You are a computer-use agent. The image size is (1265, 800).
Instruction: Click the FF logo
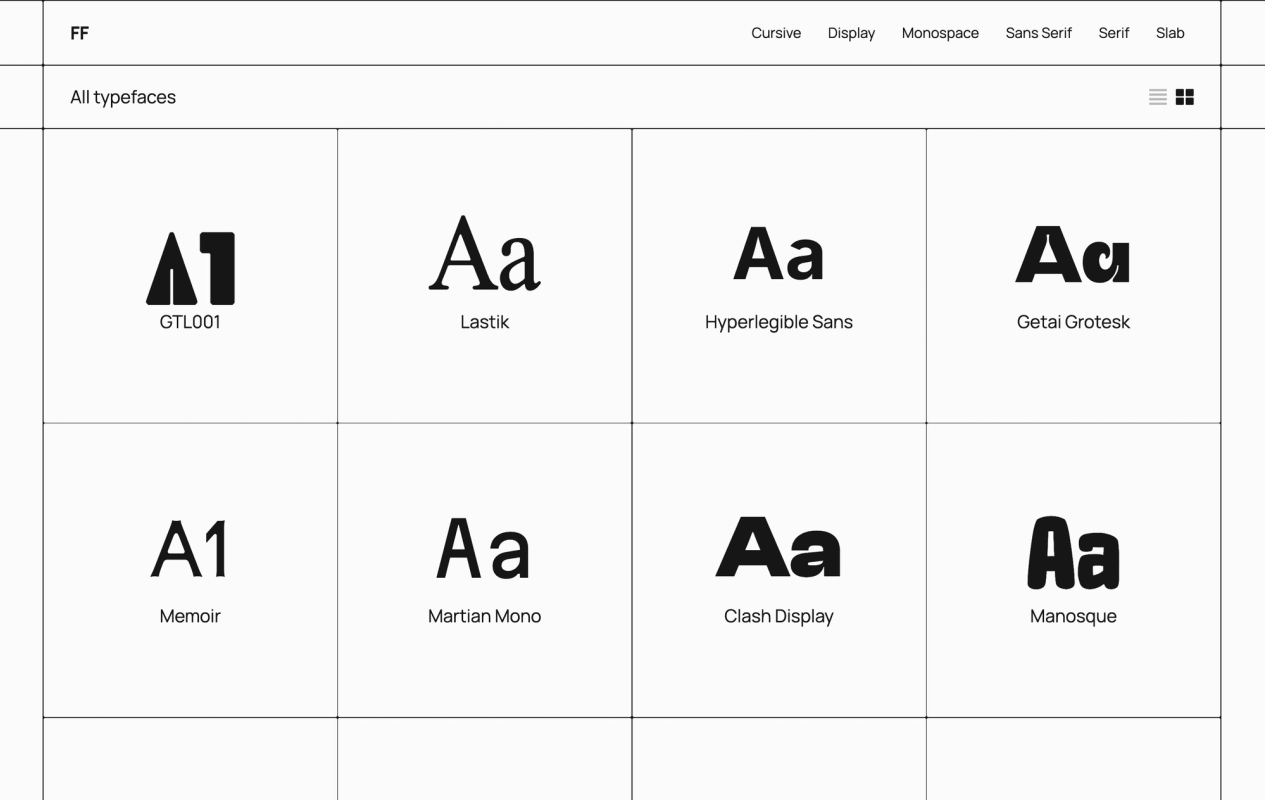click(80, 33)
